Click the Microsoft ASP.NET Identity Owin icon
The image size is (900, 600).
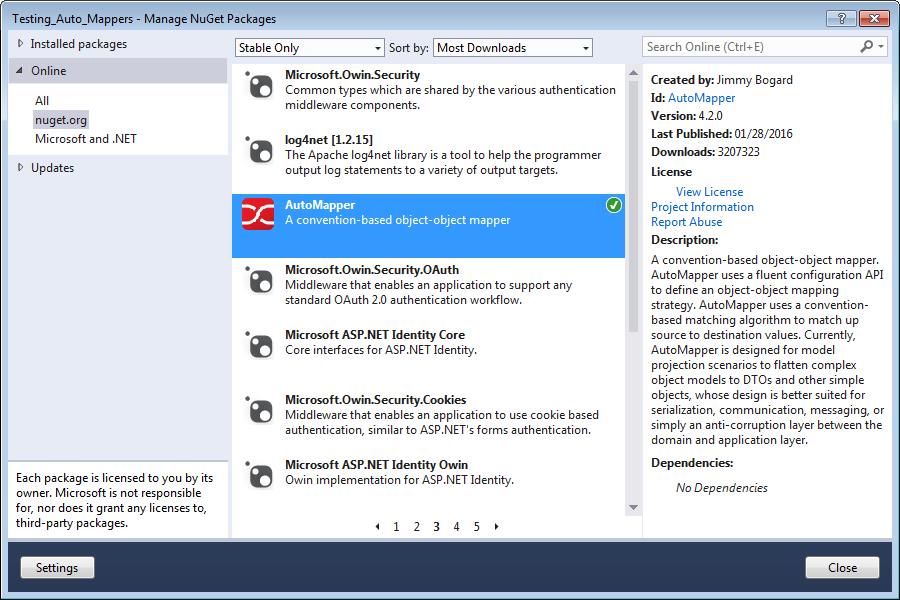click(259, 475)
